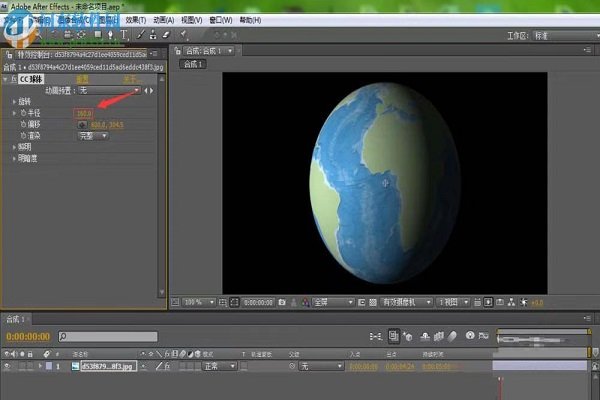Toggle motion blur icon in timeline
The height and width of the screenshot is (400, 600).
[x=452, y=336]
